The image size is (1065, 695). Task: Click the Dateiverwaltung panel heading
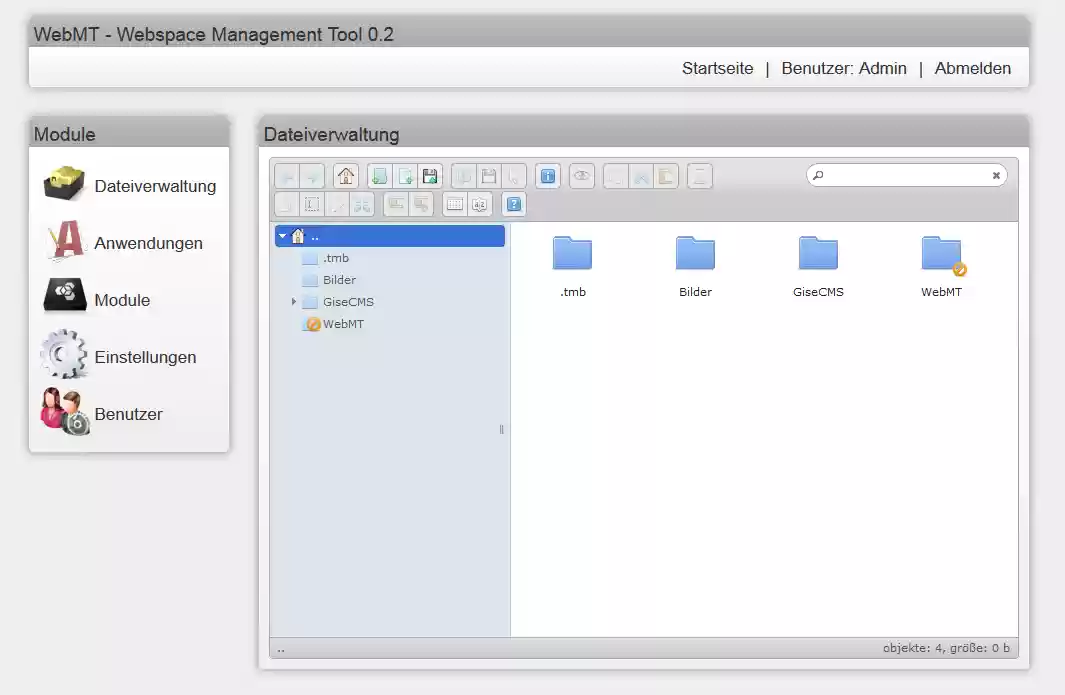tap(331, 135)
